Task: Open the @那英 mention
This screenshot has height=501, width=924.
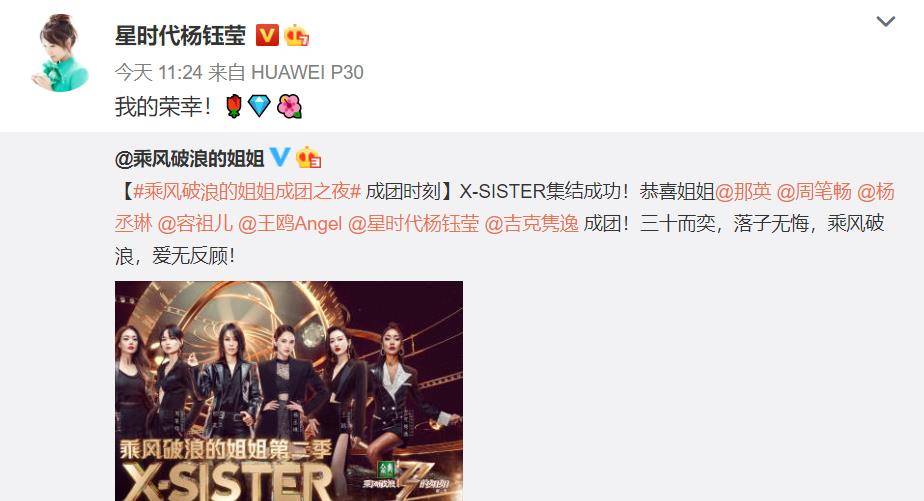Action: click(743, 192)
